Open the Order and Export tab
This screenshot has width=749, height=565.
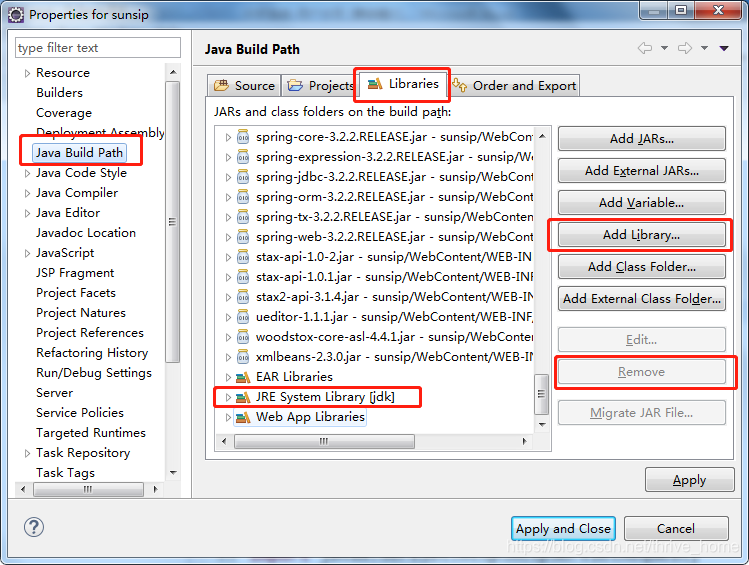[x=514, y=85]
